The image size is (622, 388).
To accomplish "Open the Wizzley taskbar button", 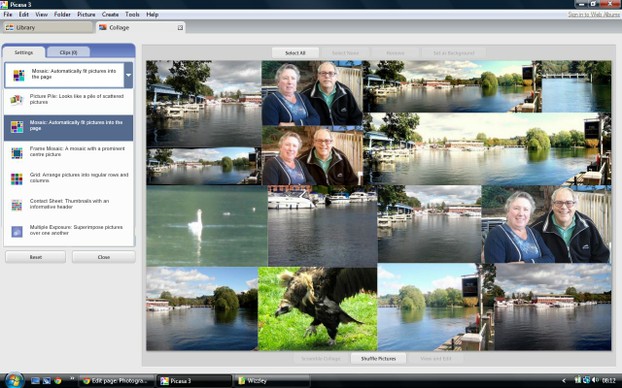I will coord(271,381).
